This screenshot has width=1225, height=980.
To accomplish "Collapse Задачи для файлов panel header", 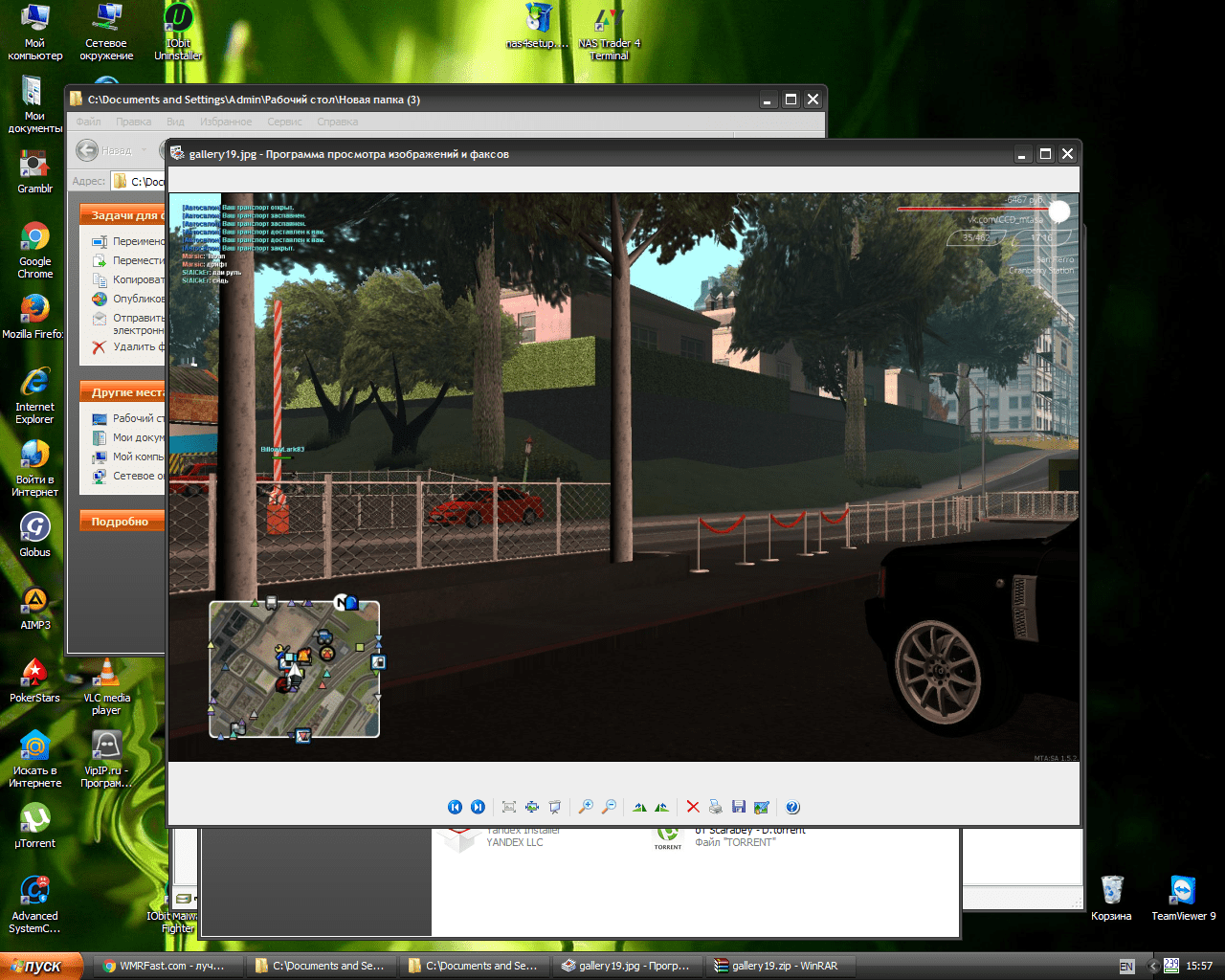I will pos(122,215).
